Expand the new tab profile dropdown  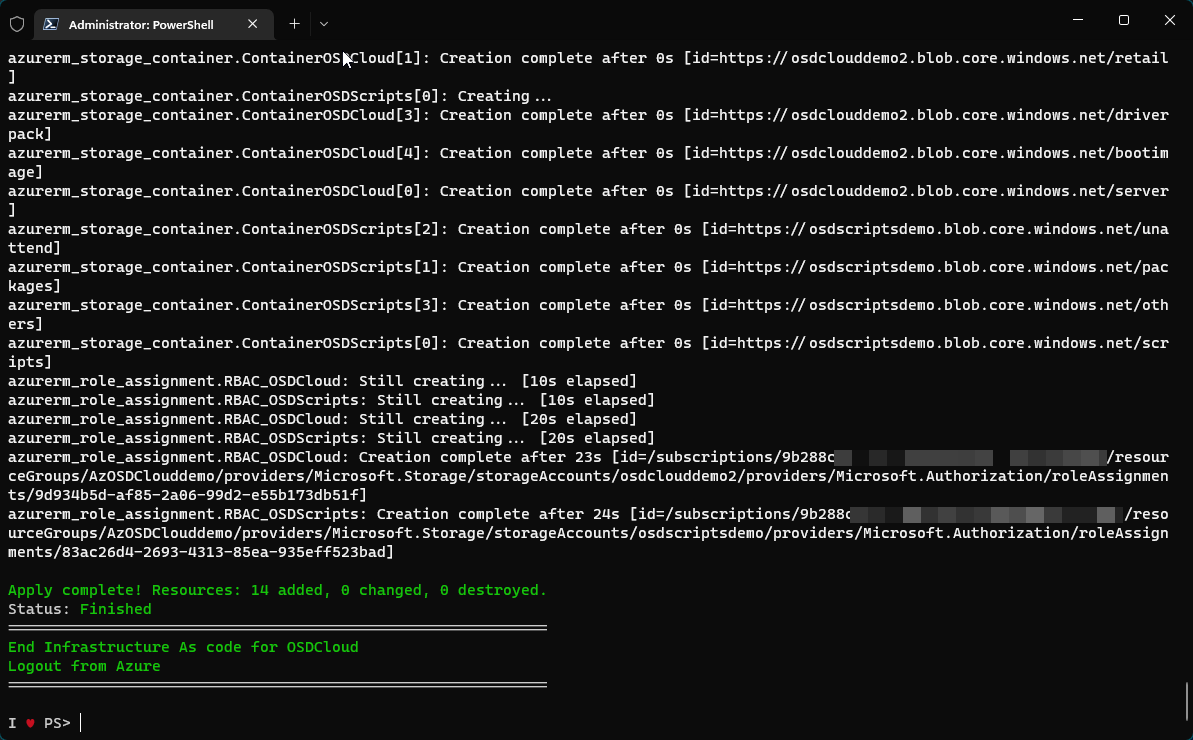[x=324, y=24]
